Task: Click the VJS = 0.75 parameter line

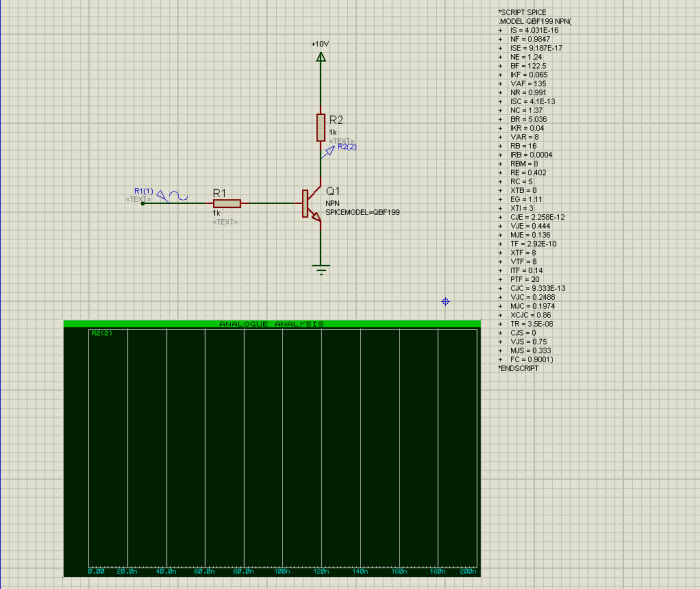Action: tap(523, 342)
